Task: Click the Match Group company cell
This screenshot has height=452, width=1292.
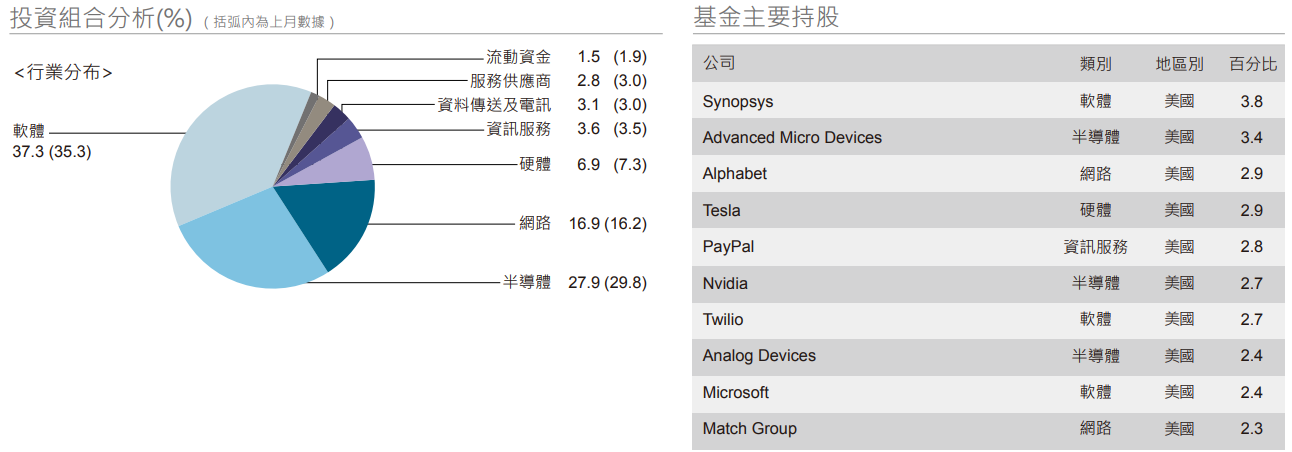Action: [x=750, y=428]
